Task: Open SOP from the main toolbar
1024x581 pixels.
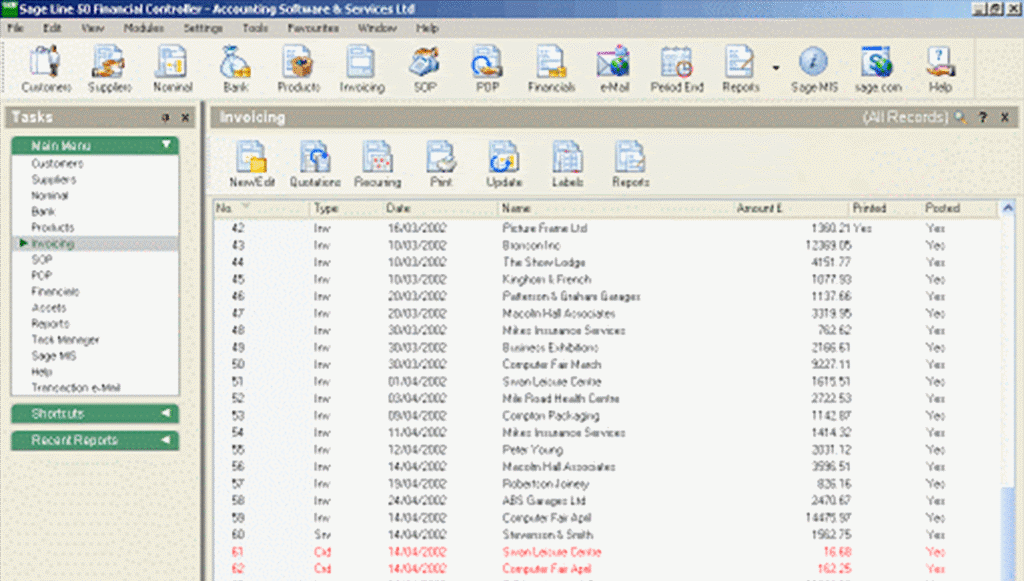Action: 424,69
